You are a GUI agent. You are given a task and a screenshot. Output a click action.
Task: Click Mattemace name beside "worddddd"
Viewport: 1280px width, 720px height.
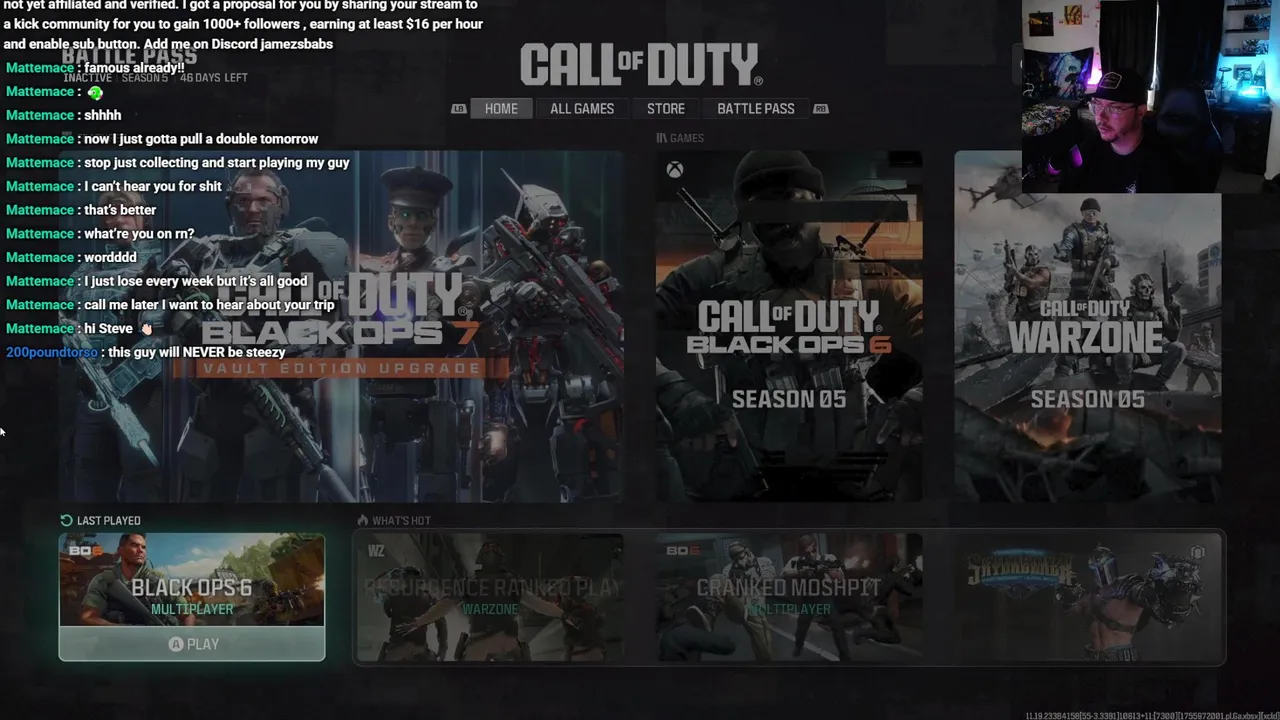[x=40, y=257]
